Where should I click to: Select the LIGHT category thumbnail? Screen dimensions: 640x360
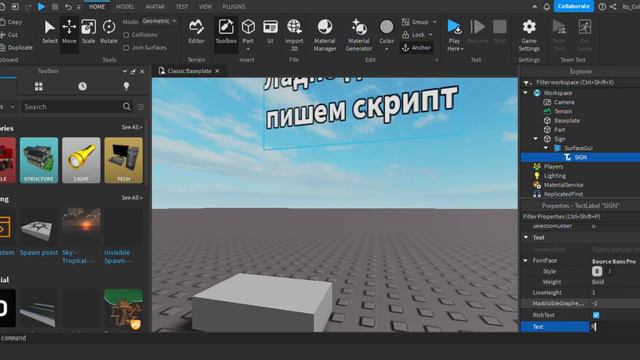tap(81, 160)
